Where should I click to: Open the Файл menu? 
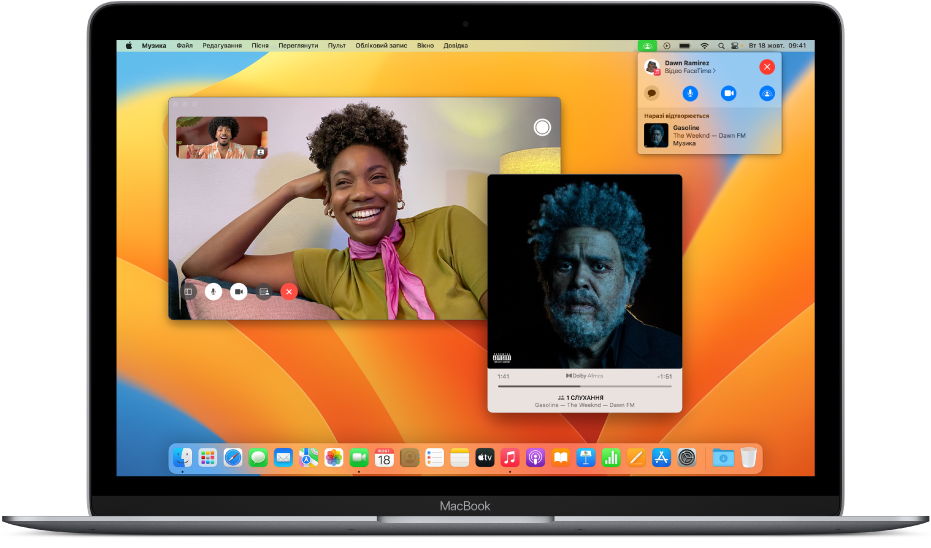click(x=185, y=46)
